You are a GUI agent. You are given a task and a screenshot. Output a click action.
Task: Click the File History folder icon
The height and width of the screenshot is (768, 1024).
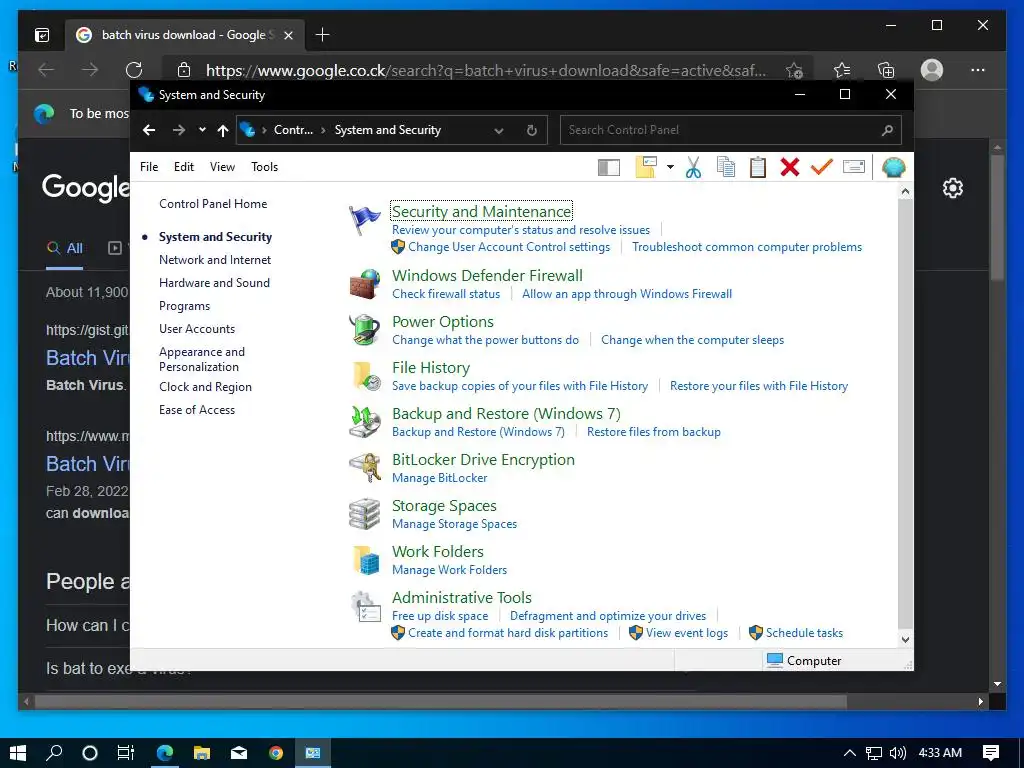tap(365, 376)
